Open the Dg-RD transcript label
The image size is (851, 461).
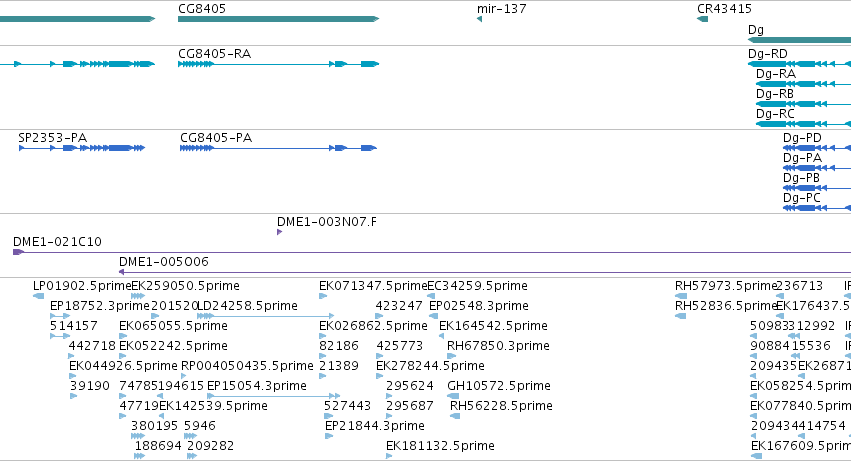pyautogui.click(x=767, y=54)
